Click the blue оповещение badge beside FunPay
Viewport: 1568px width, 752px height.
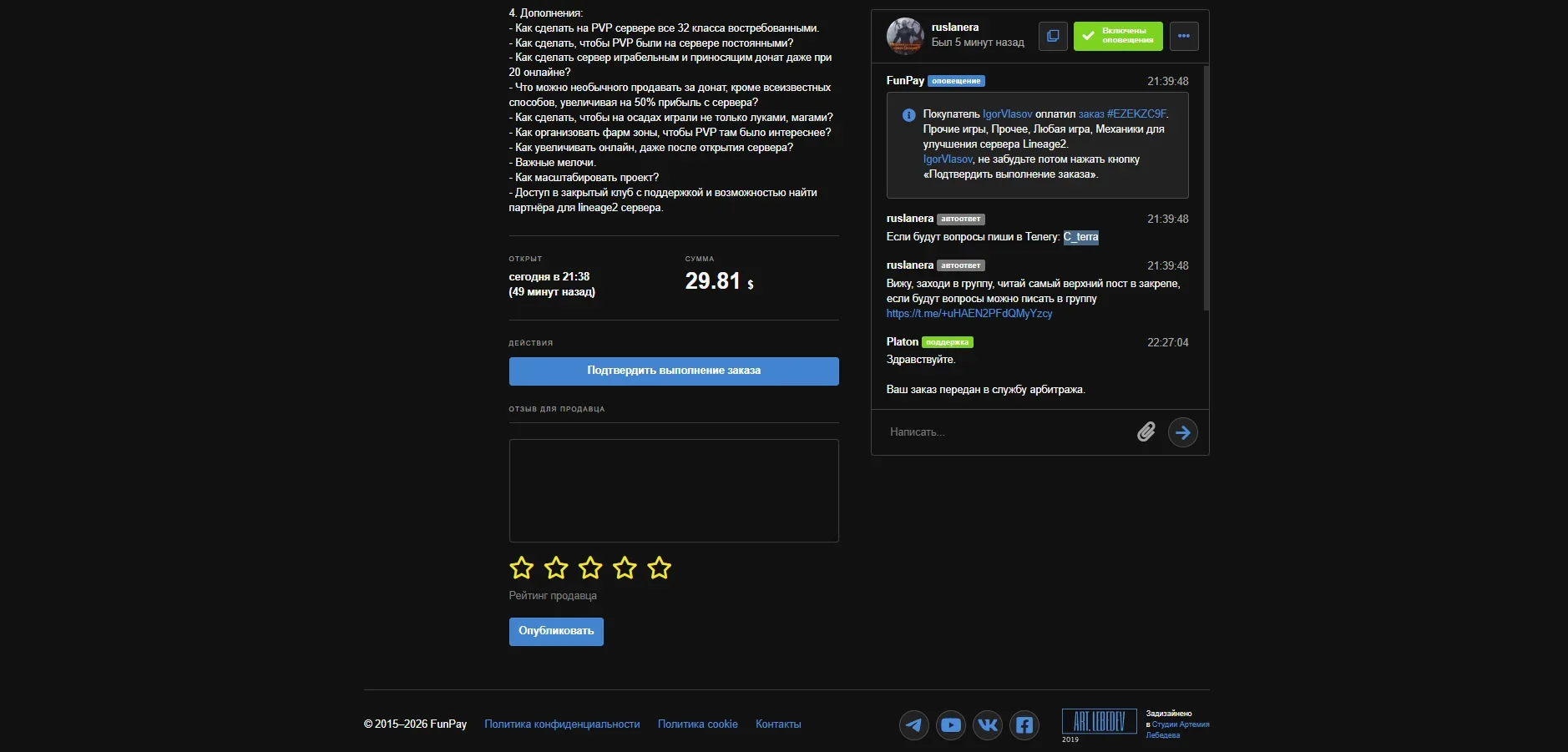(x=956, y=81)
